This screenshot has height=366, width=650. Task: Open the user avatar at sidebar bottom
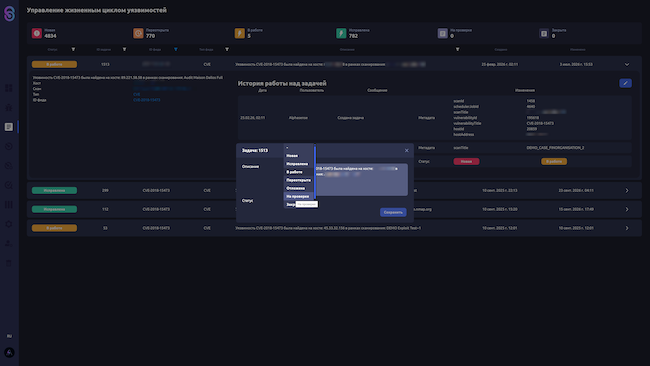(9, 353)
